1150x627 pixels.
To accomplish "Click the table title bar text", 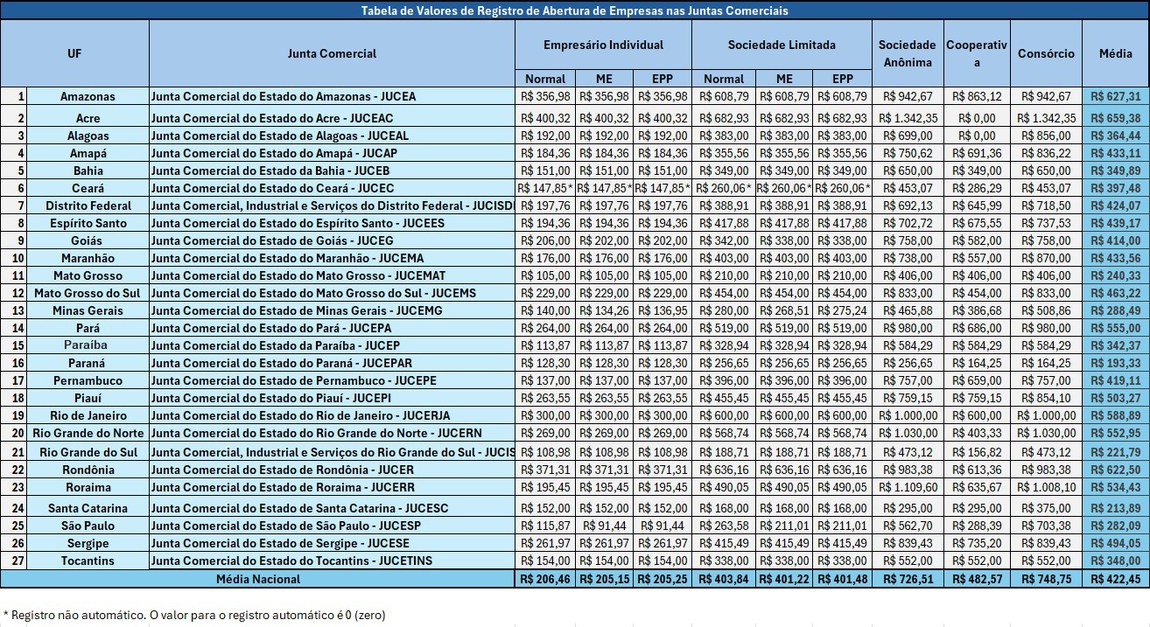I will pyautogui.click(x=574, y=11).
